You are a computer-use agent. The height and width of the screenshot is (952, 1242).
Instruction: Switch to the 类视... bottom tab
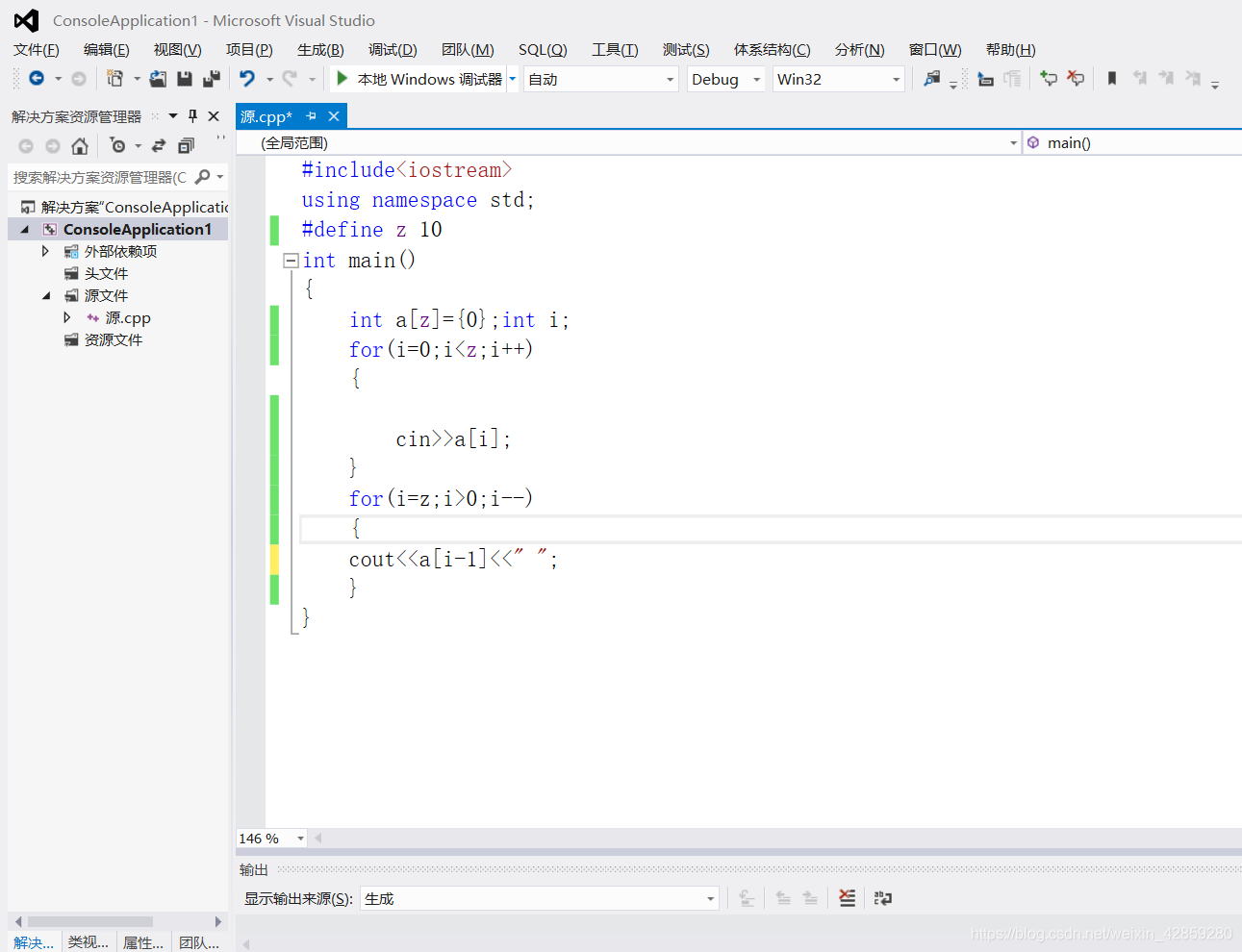pyautogui.click(x=89, y=942)
